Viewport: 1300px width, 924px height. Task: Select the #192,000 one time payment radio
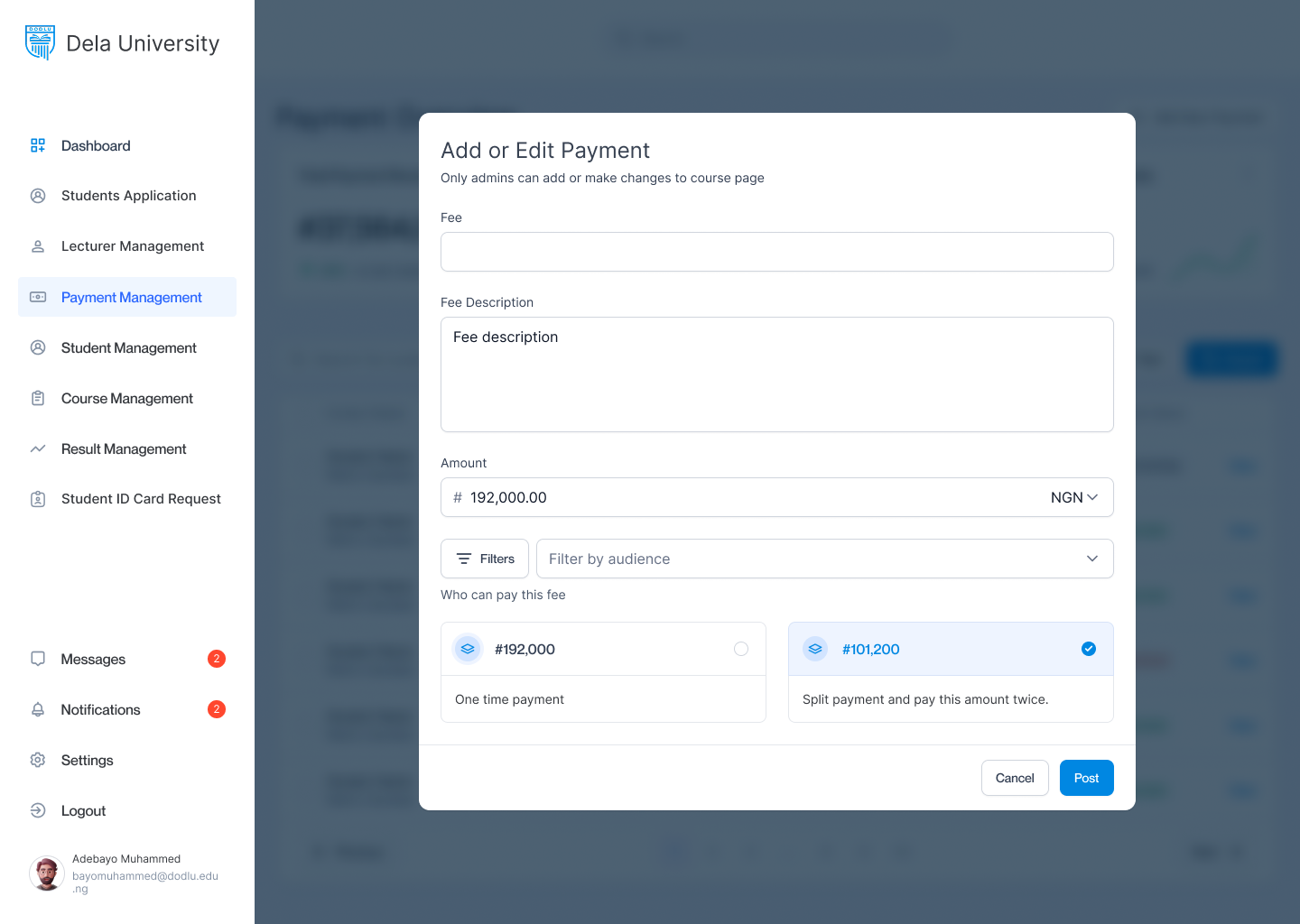(x=740, y=649)
